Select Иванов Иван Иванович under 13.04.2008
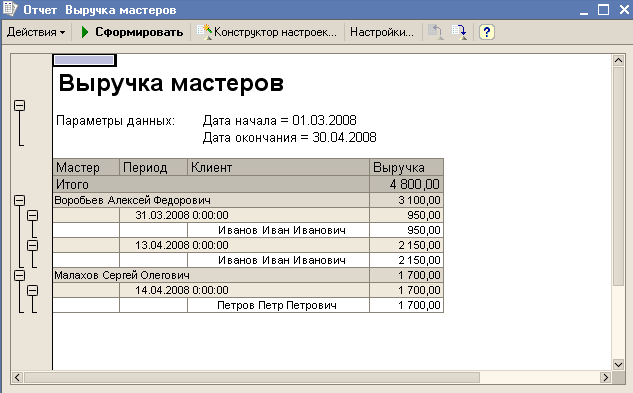The image size is (633, 393). click(x=278, y=260)
